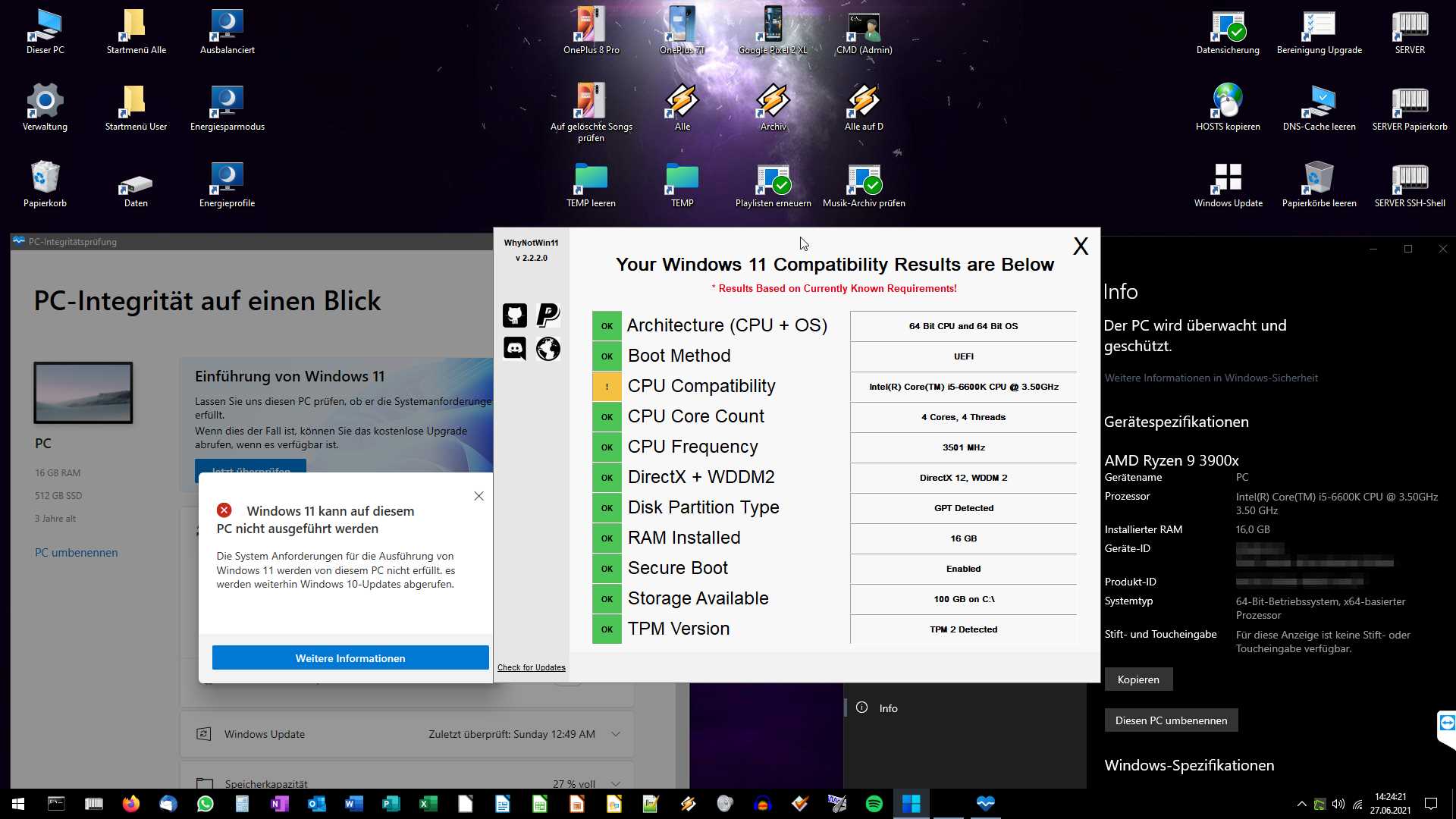Image resolution: width=1456 pixels, height=819 pixels.
Task: Click Check for Updates link in WhyNotWin11
Action: [x=532, y=667]
